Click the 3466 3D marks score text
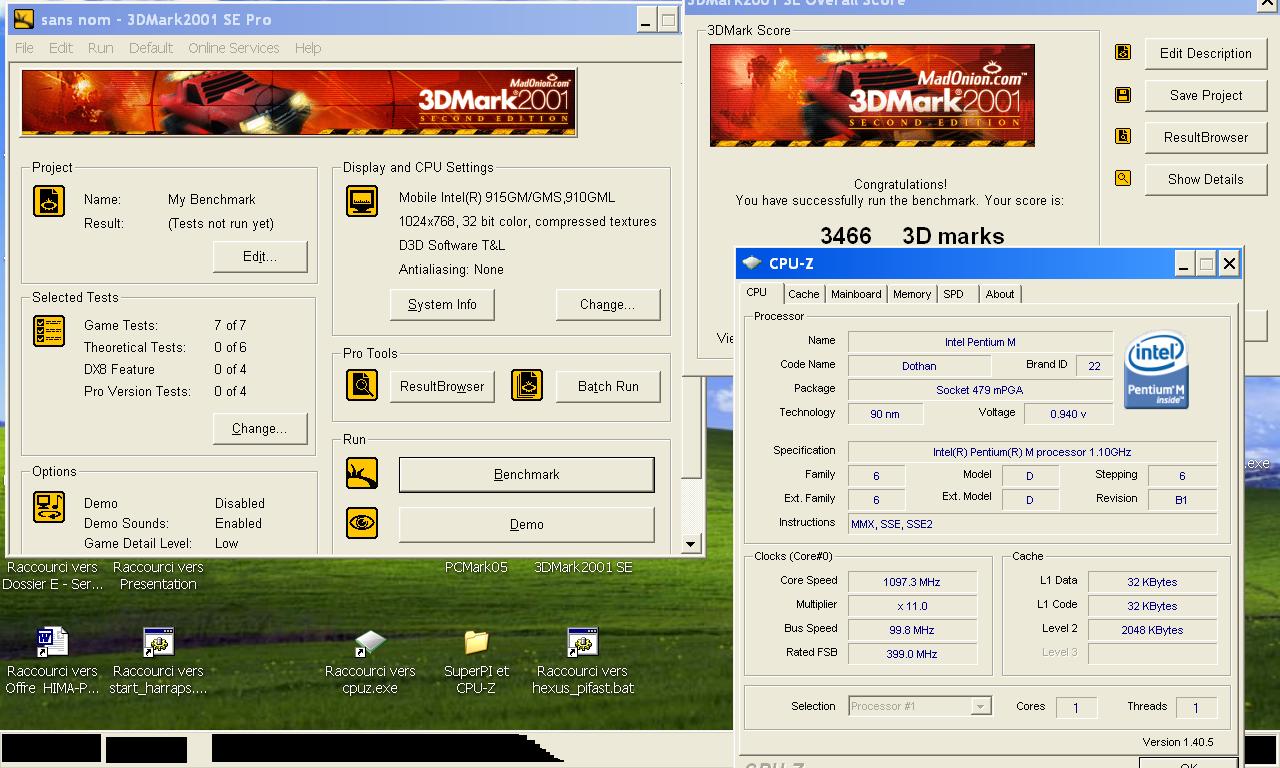This screenshot has height=768, width=1280. click(912, 236)
